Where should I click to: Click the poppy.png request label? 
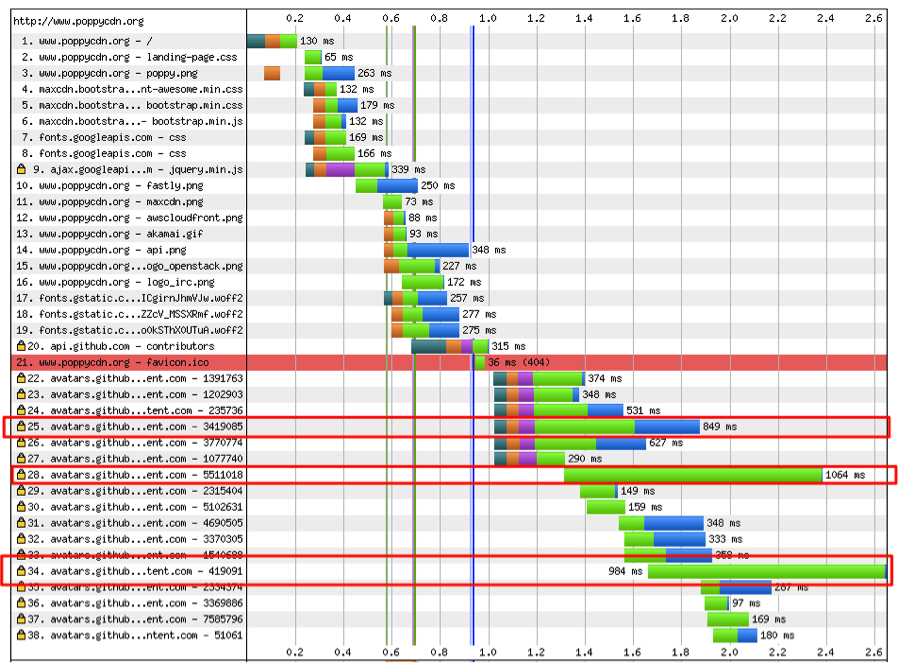pyautogui.click(x=109, y=73)
